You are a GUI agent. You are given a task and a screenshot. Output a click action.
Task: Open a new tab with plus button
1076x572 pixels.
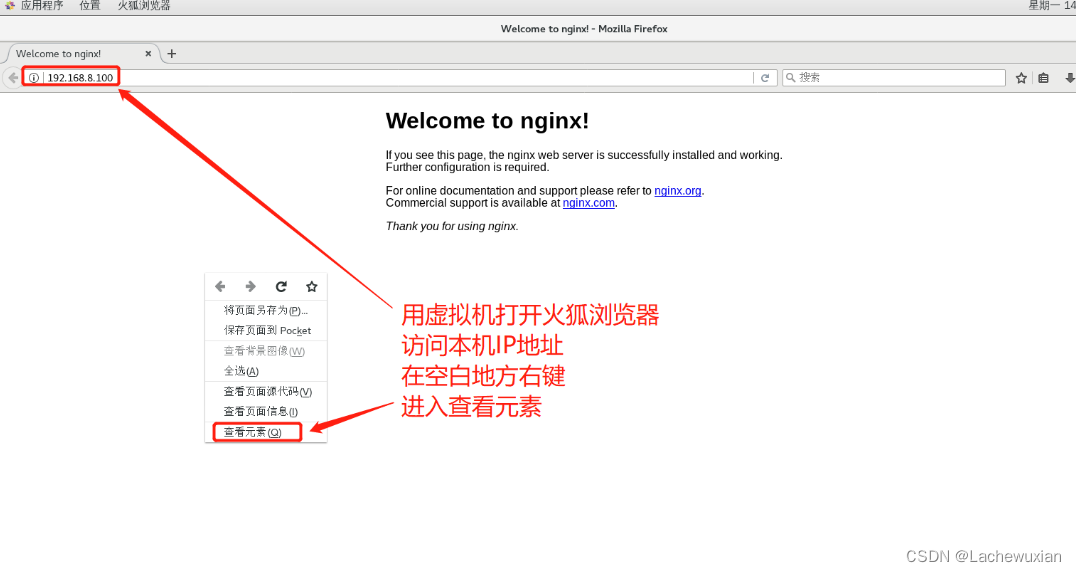172,53
